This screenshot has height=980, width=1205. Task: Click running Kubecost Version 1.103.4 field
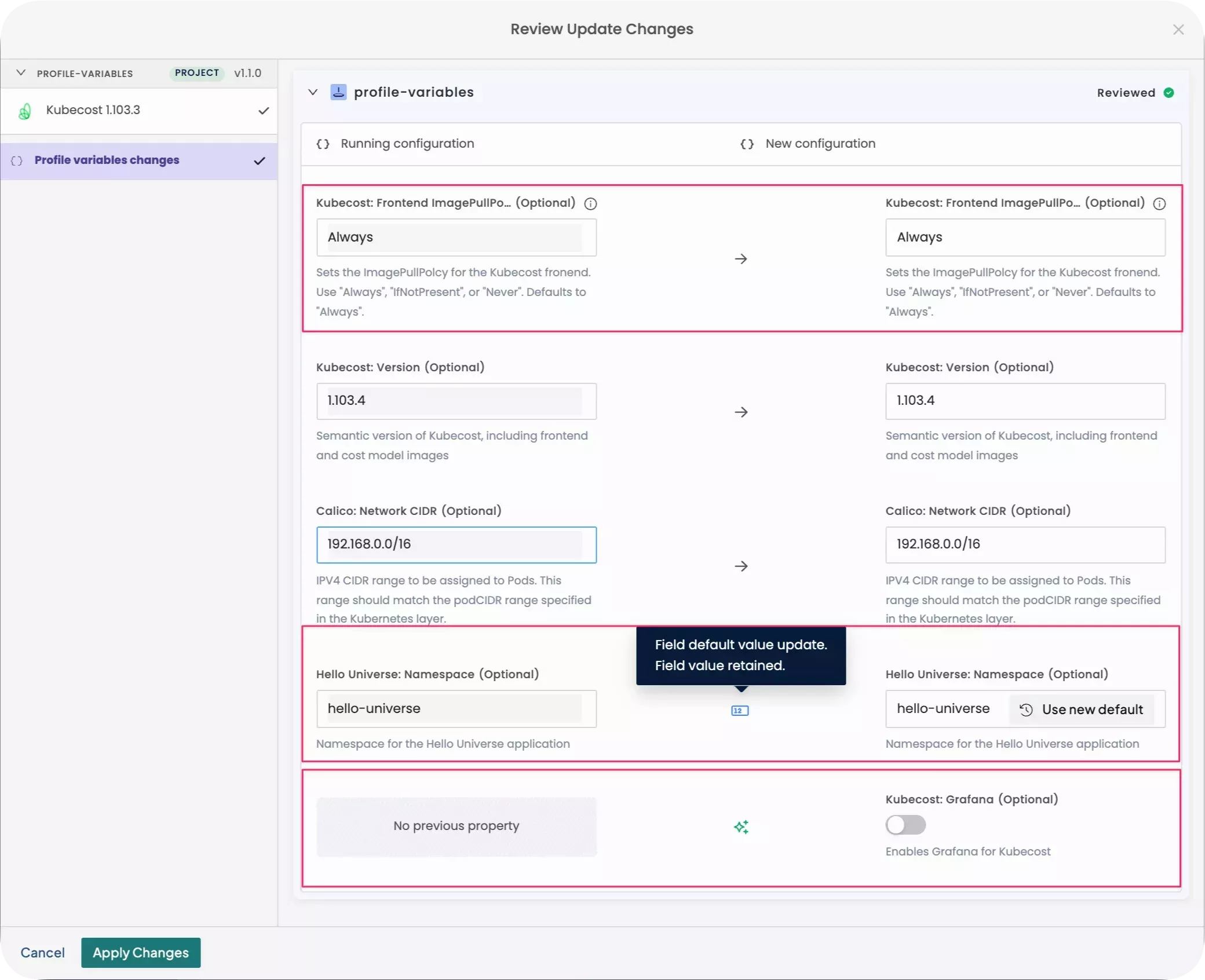coord(456,401)
